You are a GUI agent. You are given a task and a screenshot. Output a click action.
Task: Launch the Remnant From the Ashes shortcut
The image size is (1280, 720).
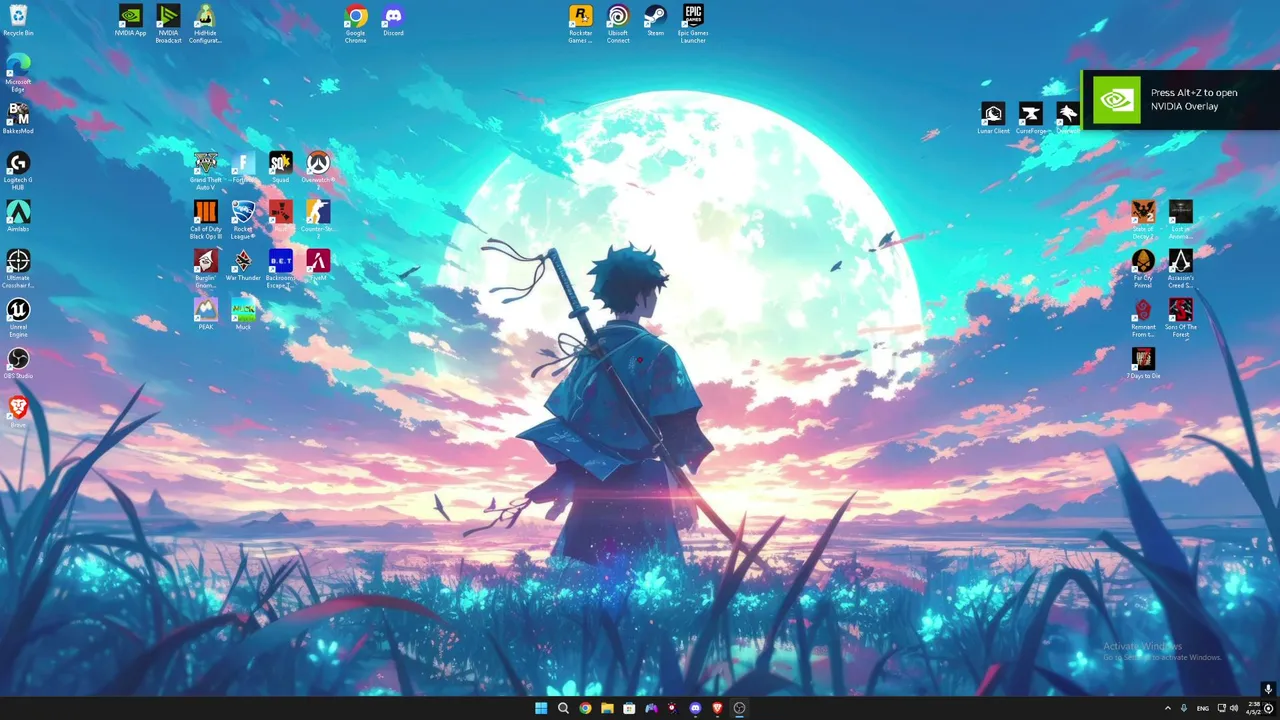[1143, 317]
